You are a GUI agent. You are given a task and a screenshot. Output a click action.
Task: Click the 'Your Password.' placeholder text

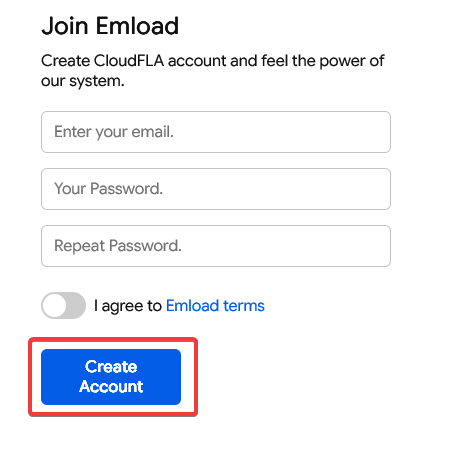click(108, 189)
